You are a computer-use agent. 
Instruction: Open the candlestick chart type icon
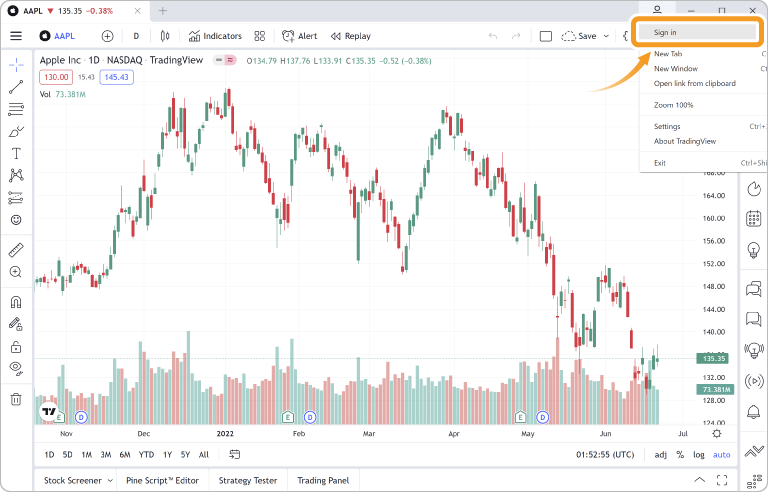(x=165, y=36)
